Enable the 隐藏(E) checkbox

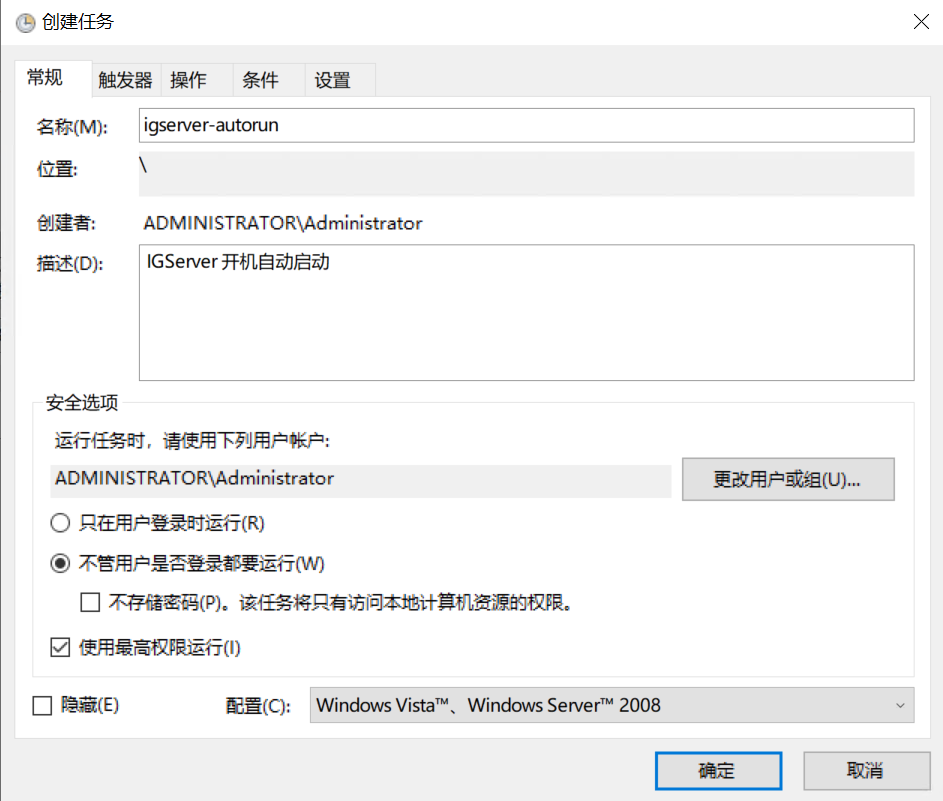click(x=42, y=705)
